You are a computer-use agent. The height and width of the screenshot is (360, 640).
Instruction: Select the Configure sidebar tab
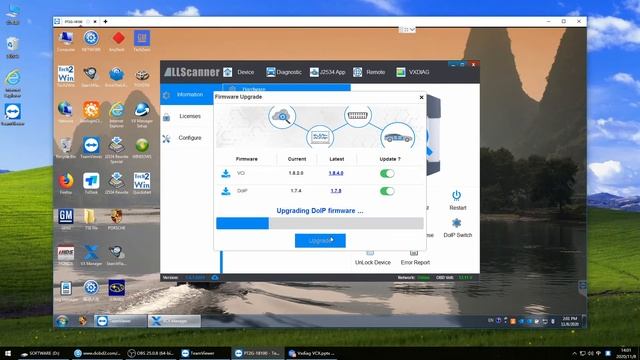187,138
